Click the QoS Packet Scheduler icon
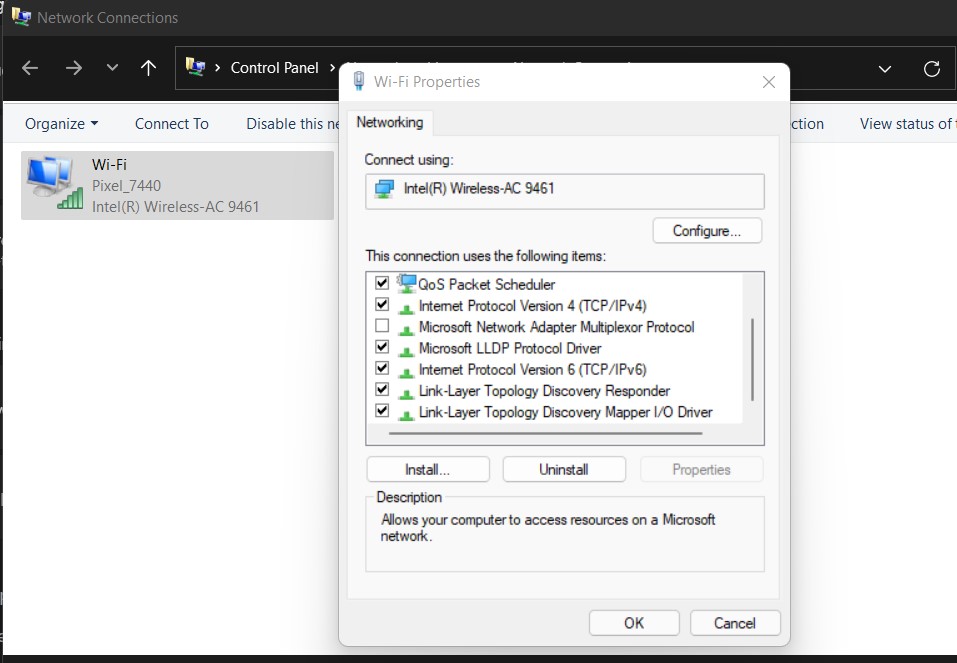 406,284
